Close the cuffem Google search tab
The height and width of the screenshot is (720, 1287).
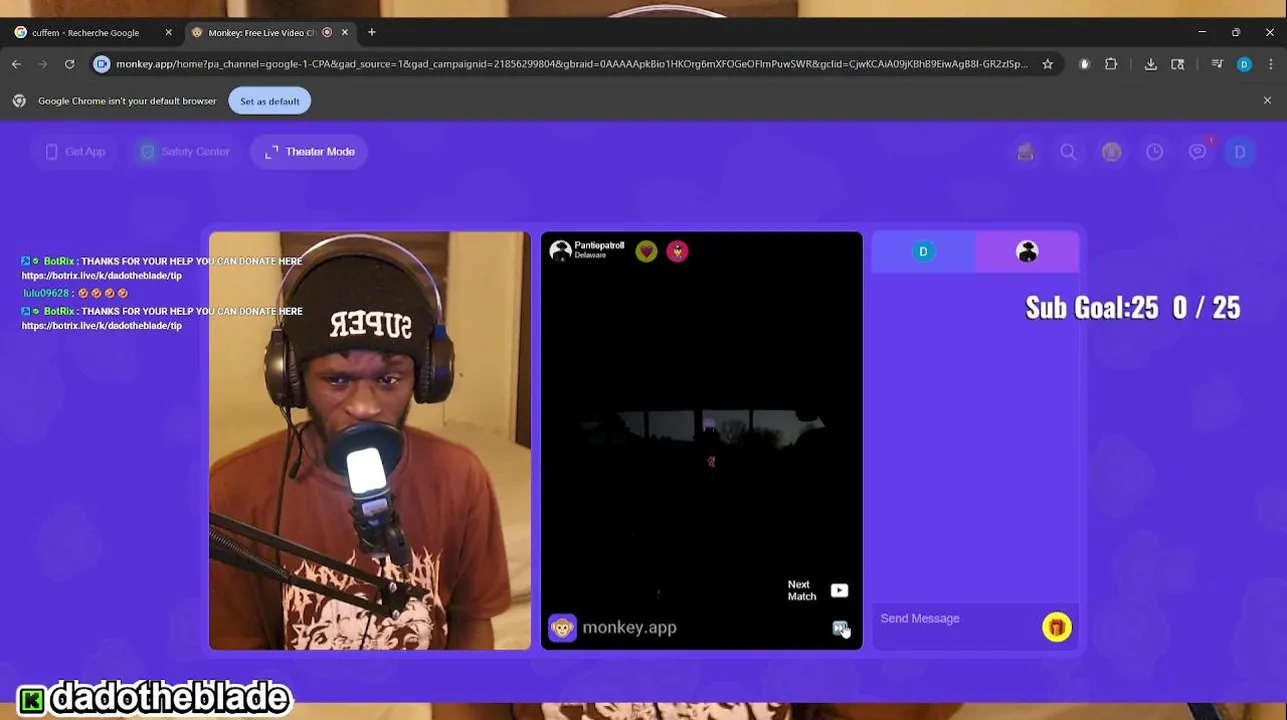coord(168,32)
